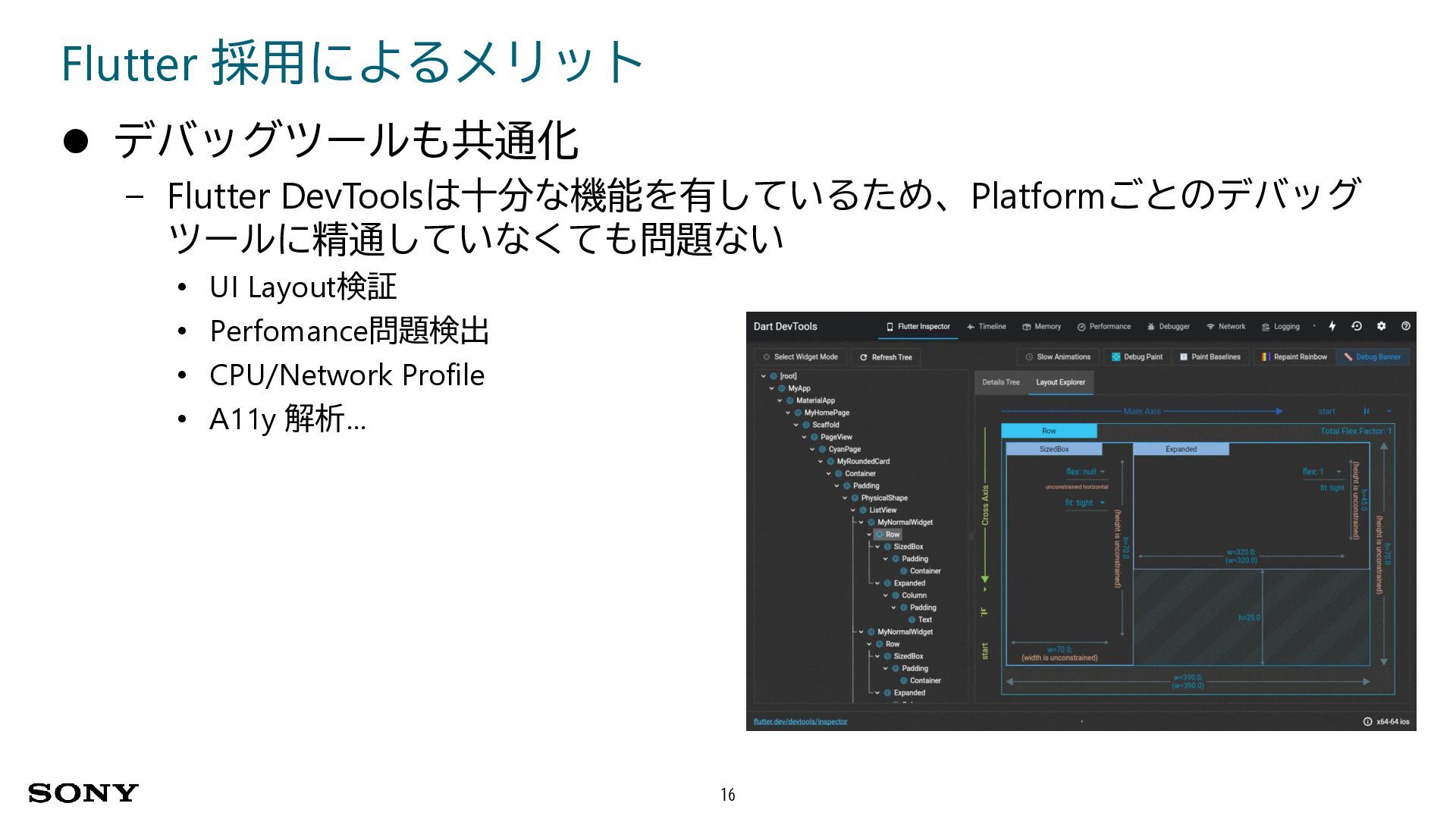Enable Slow Animations
This screenshot has width=1456, height=819.
coord(1057,357)
